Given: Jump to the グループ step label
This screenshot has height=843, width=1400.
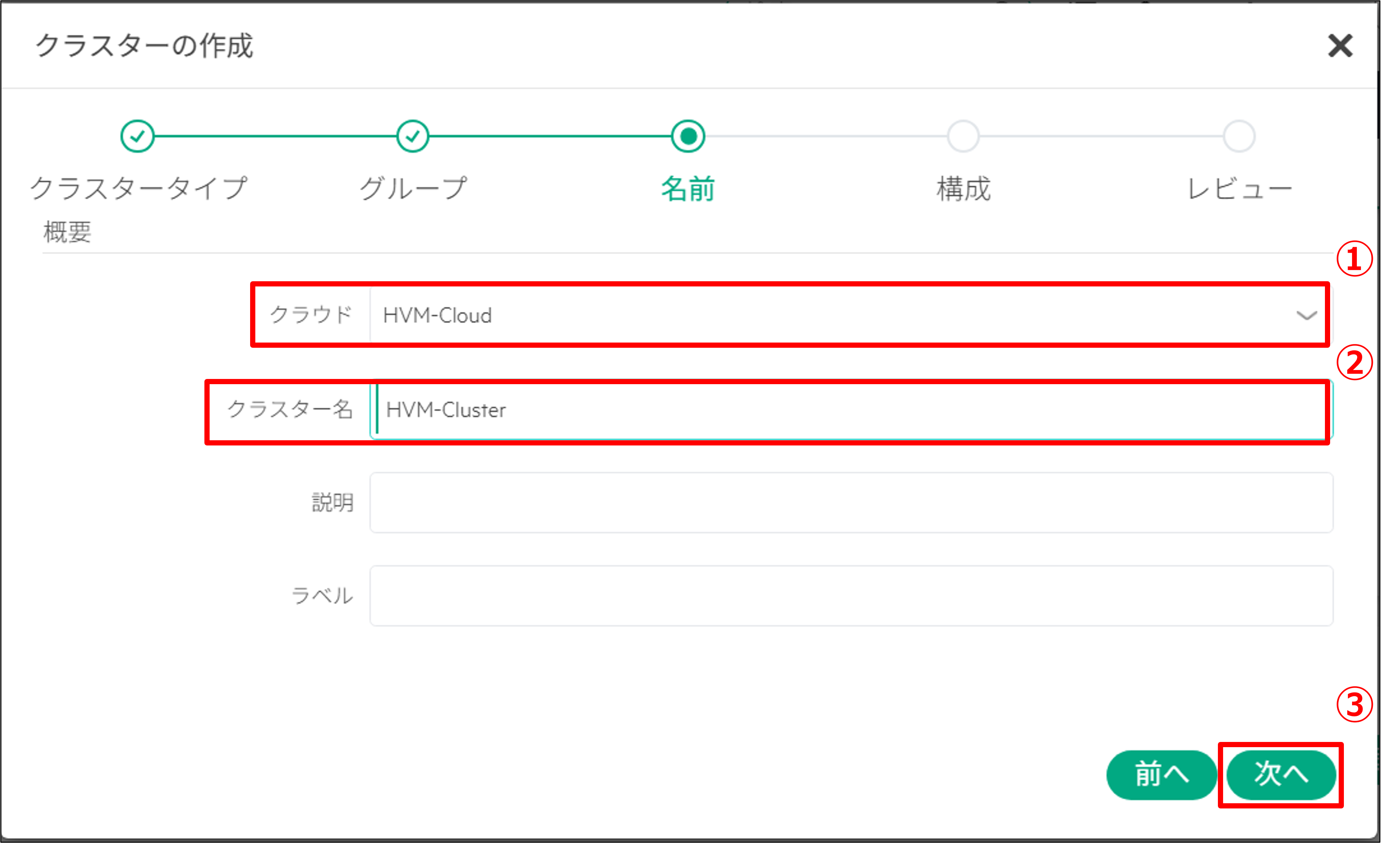Looking at the screenshot, I should point(413,189).
